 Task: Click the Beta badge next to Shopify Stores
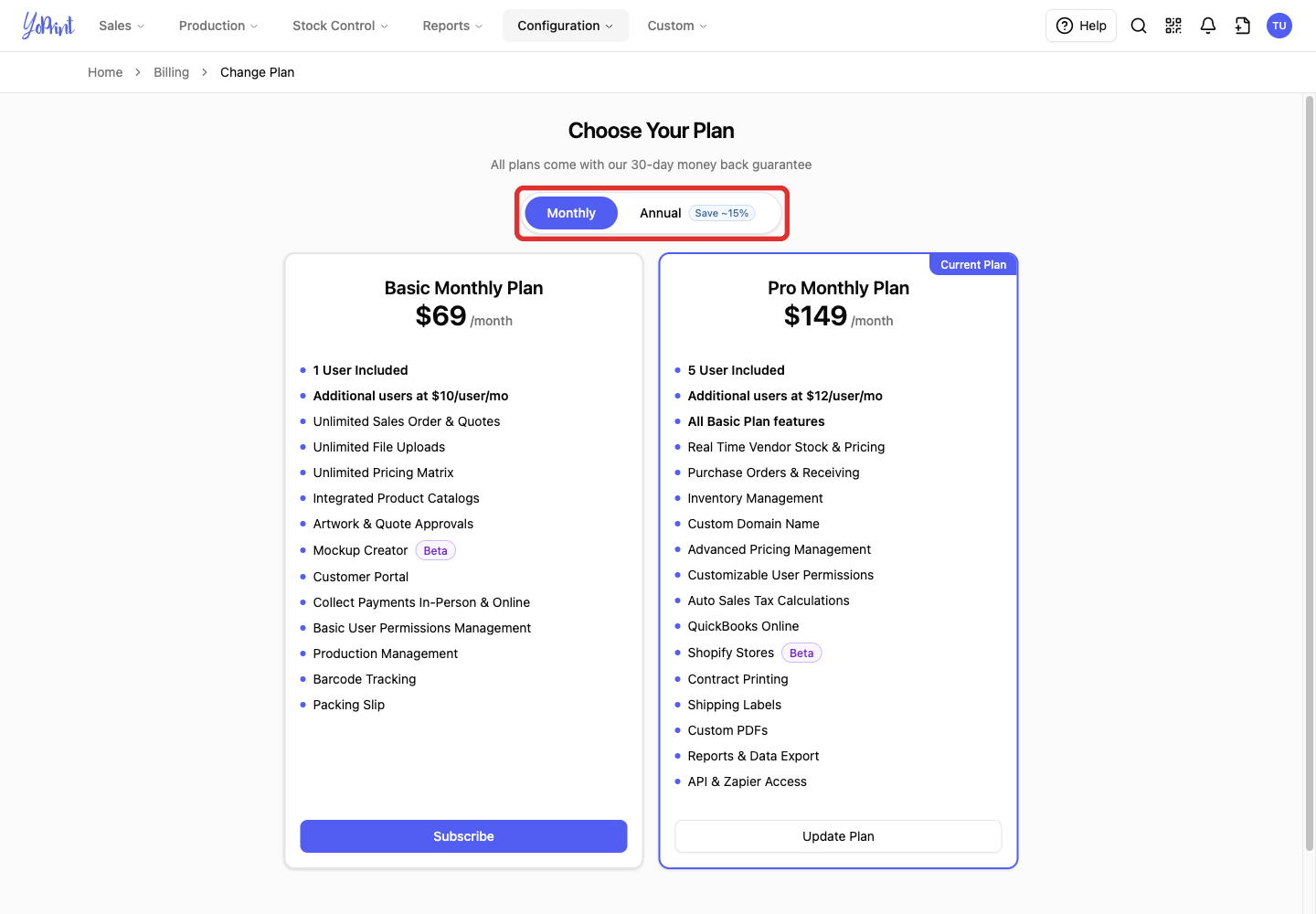click(x=801, y=653)
